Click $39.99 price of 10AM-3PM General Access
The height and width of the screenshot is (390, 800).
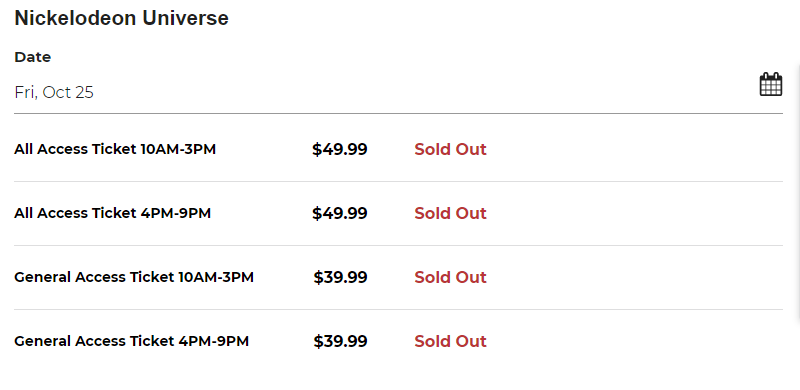point(340,277)
